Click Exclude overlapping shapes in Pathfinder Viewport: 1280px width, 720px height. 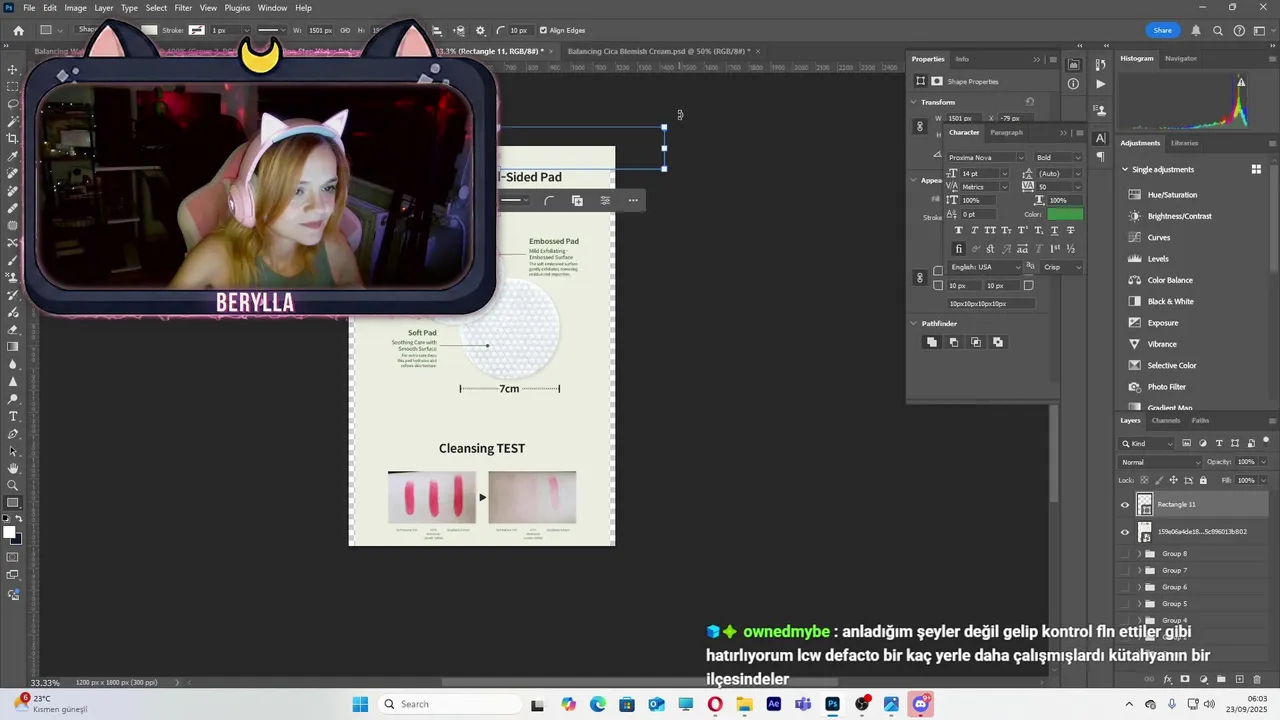tap(998, 342)
